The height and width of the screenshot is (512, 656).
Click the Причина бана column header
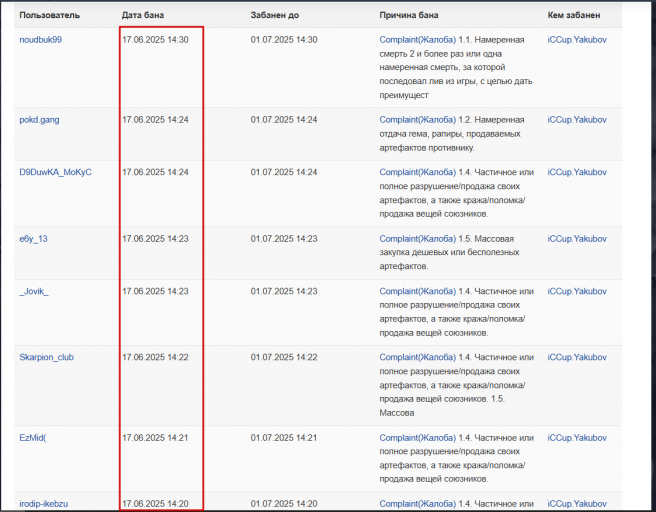click(x=409, y=15)
